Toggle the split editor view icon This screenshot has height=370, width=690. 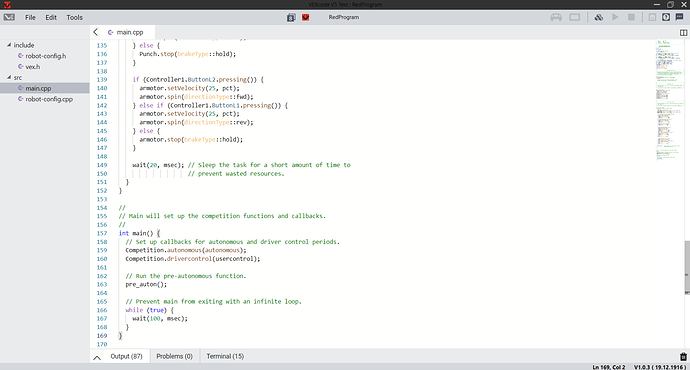click(683, 33)
